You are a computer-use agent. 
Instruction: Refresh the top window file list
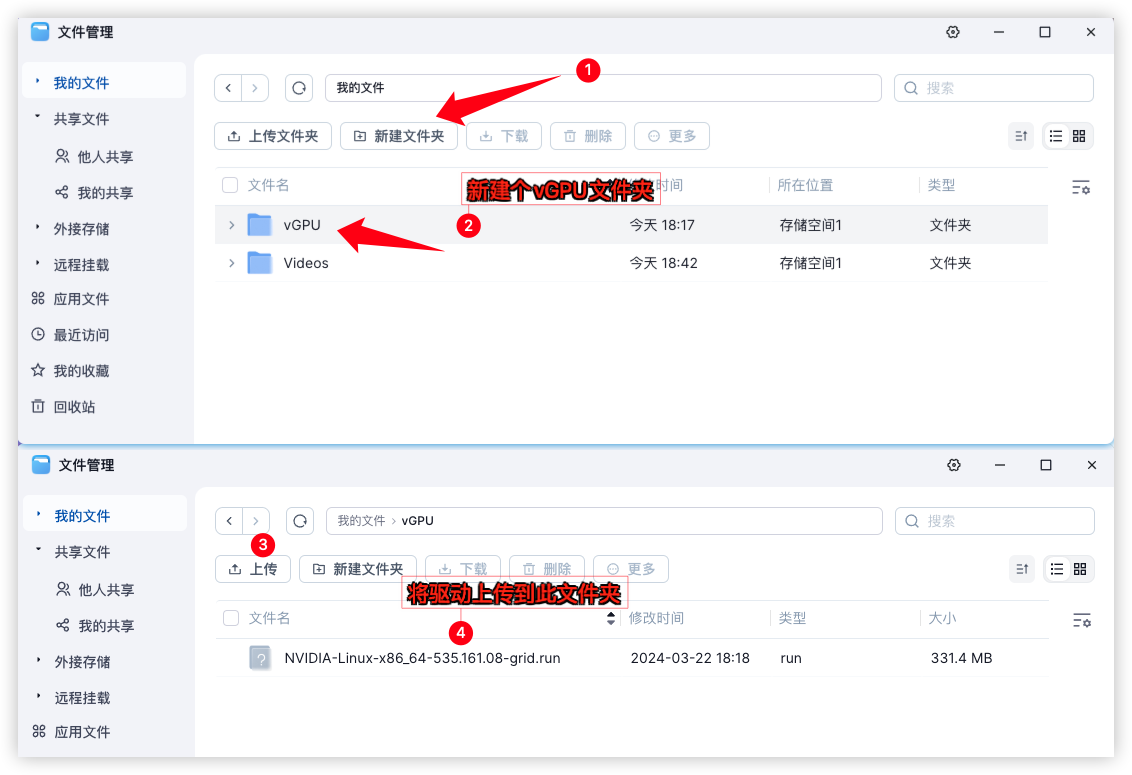click(299, 88)
